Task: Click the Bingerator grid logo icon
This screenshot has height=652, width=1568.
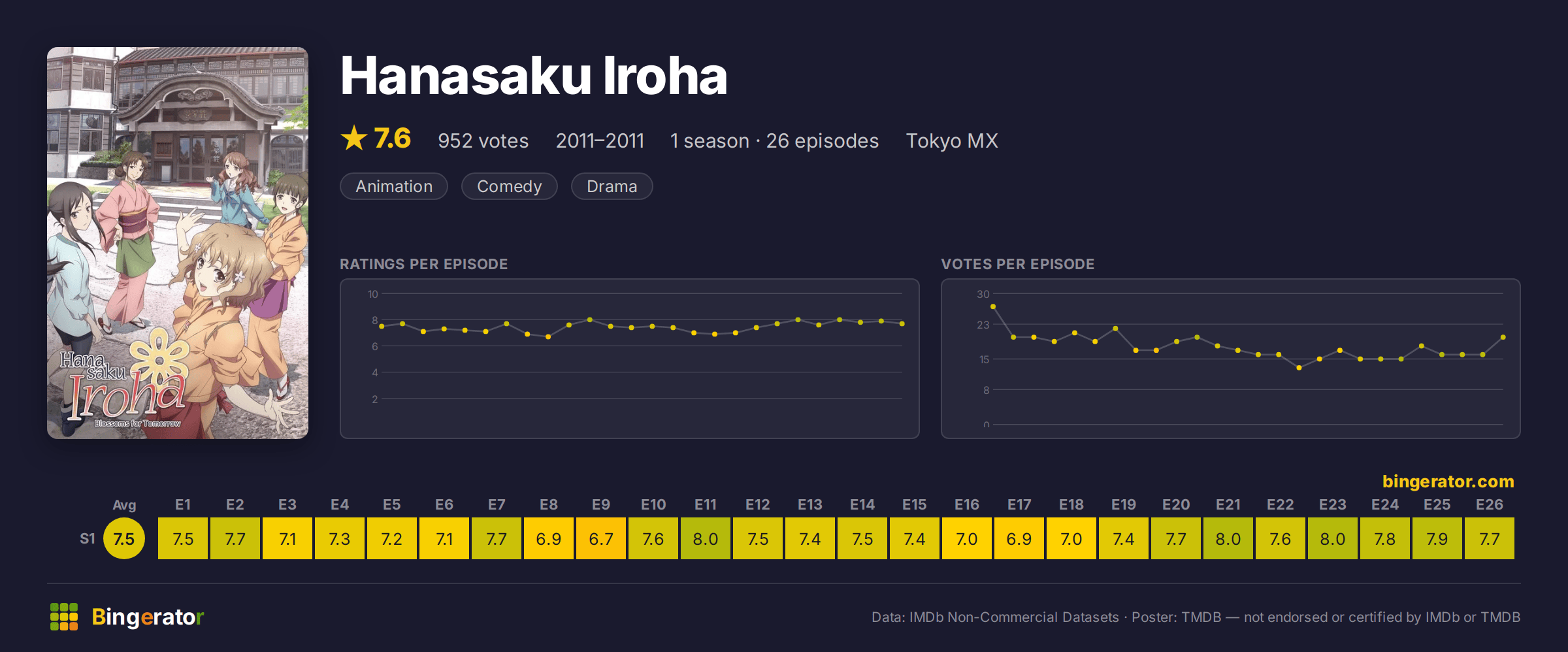Action: tap(64, 617)
